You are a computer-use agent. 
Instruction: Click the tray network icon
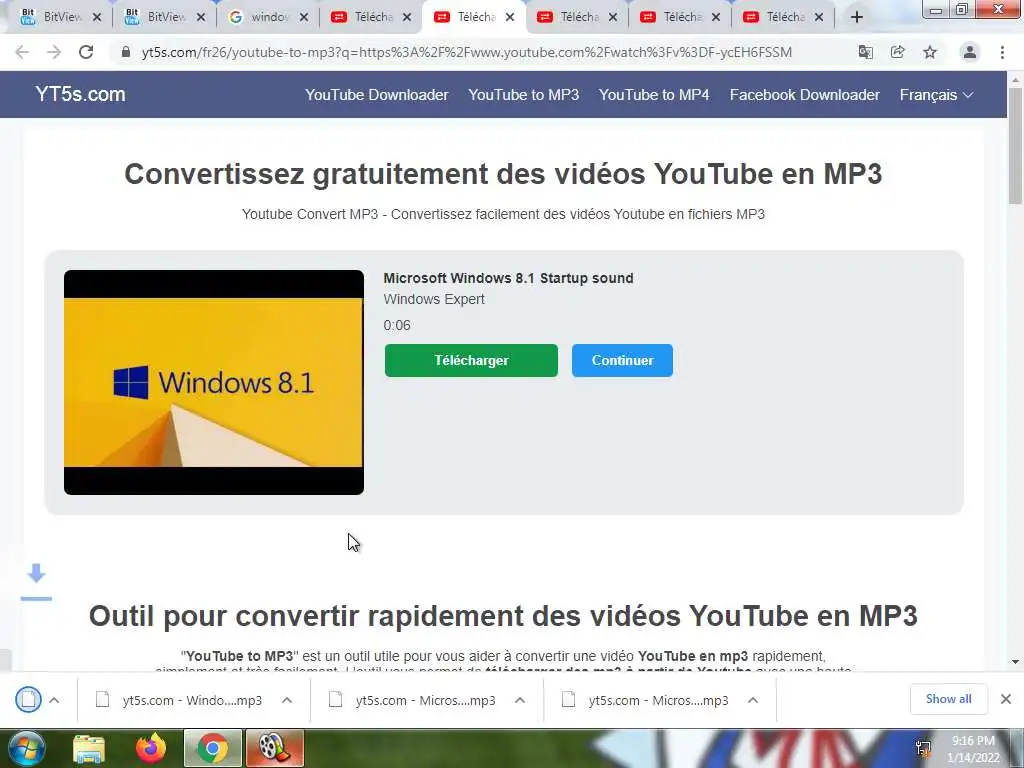[x=923, y=748]
